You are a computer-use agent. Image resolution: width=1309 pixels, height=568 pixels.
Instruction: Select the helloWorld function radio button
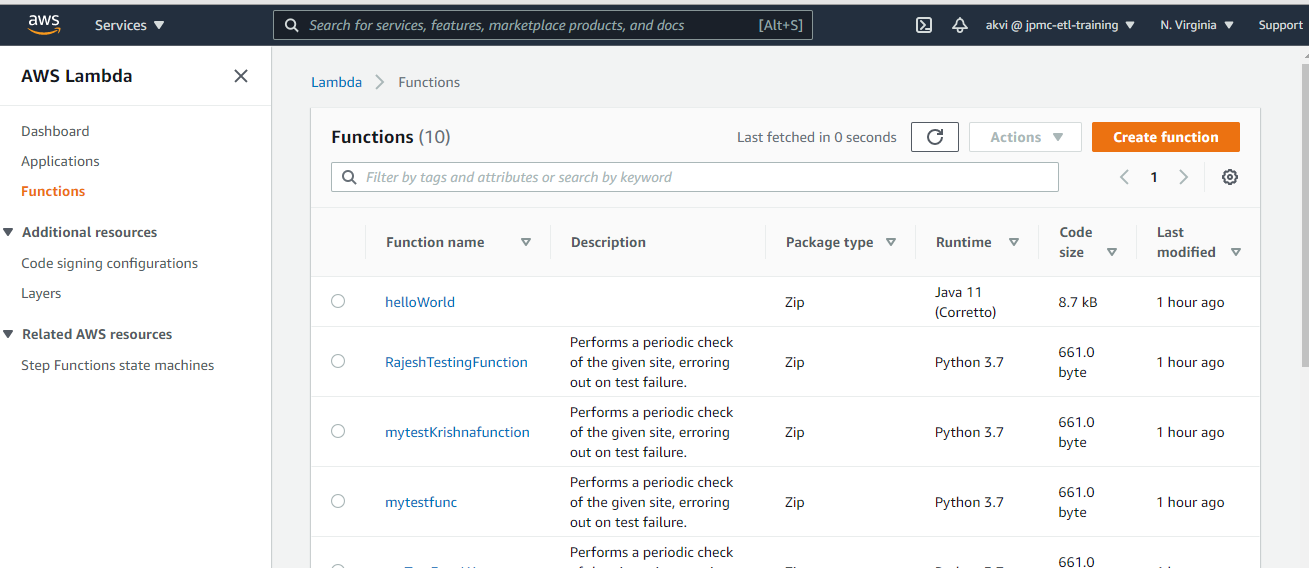pos(338,301)
